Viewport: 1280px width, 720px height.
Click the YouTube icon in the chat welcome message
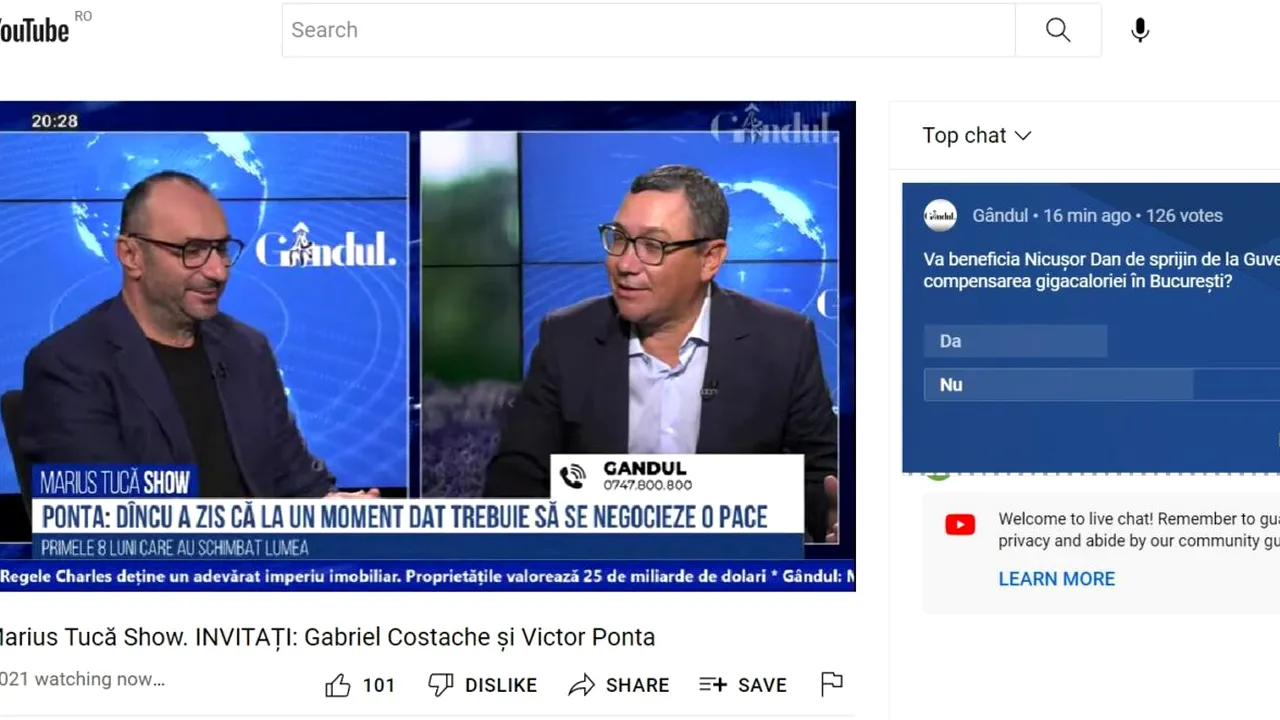[959, 524]
